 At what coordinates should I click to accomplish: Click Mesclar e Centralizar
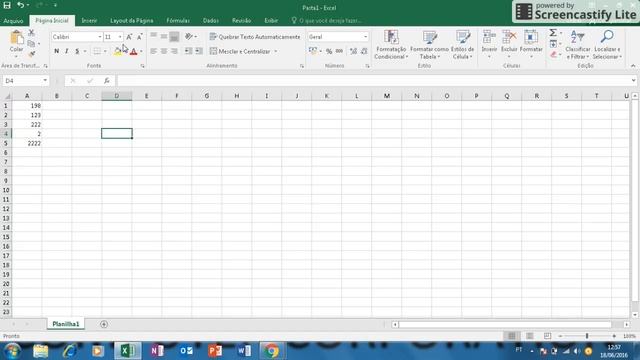coord(240,51)
